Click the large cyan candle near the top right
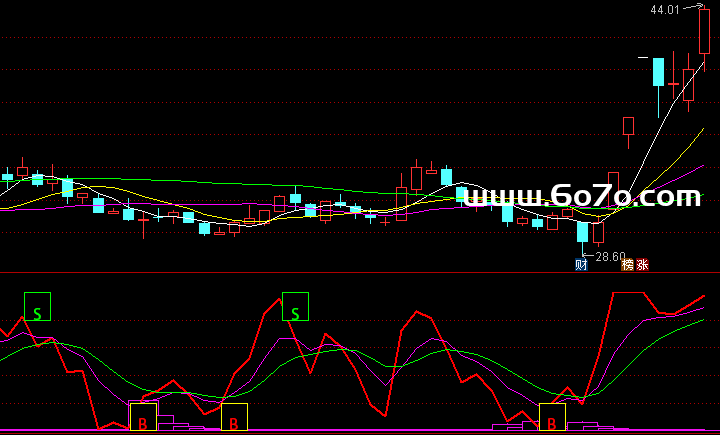Image resolution: width=720 pixels, height=435 pixels. [659, 72]
